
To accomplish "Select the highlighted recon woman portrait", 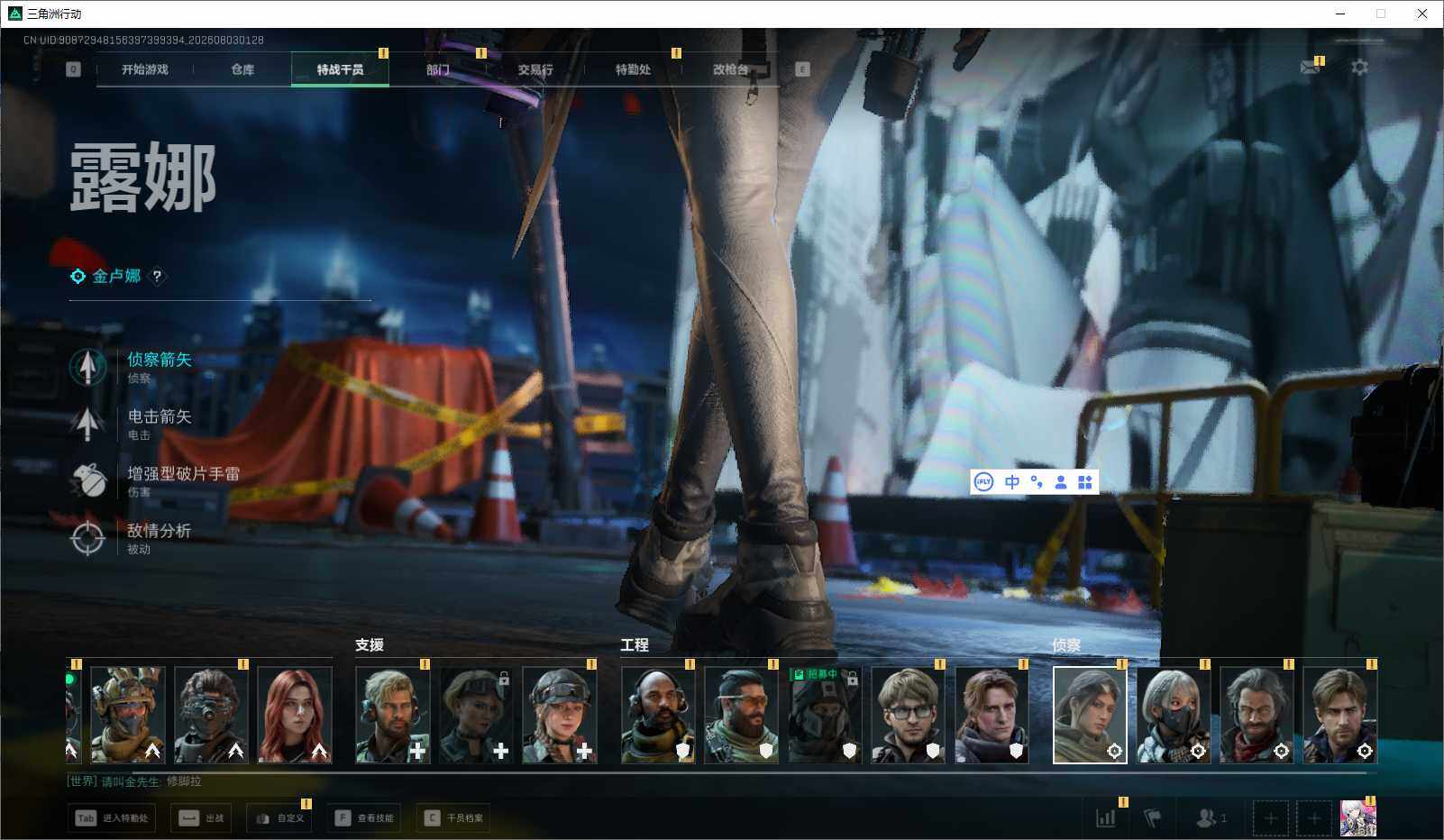I will 1090,715.
